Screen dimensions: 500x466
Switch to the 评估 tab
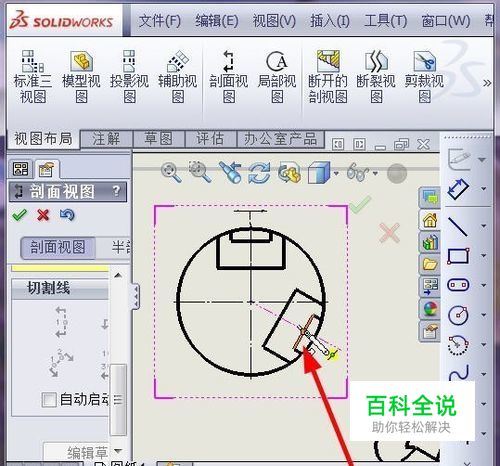click(210, 139)
